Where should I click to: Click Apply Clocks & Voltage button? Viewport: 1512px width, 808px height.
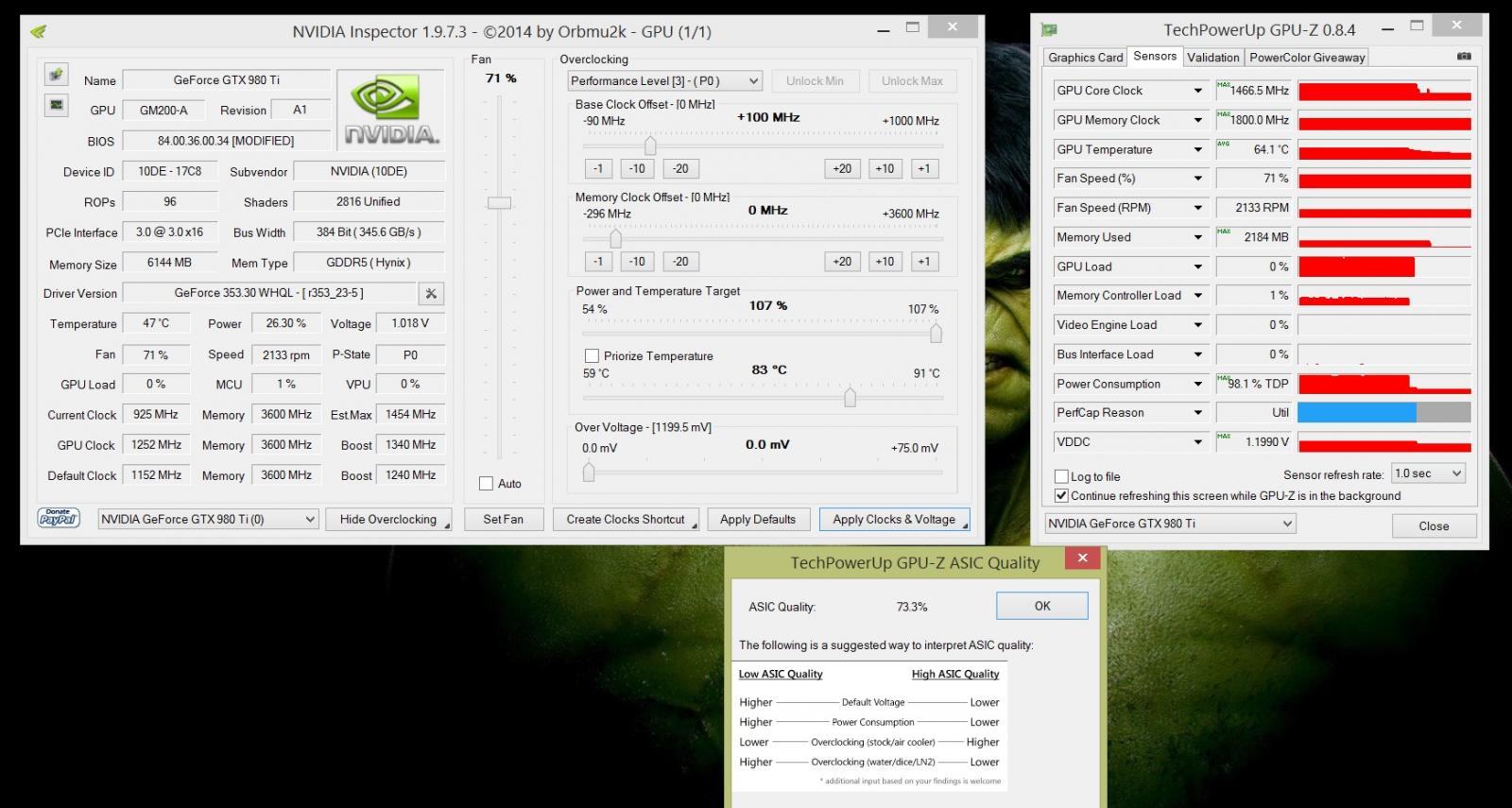tap(894, 519)
